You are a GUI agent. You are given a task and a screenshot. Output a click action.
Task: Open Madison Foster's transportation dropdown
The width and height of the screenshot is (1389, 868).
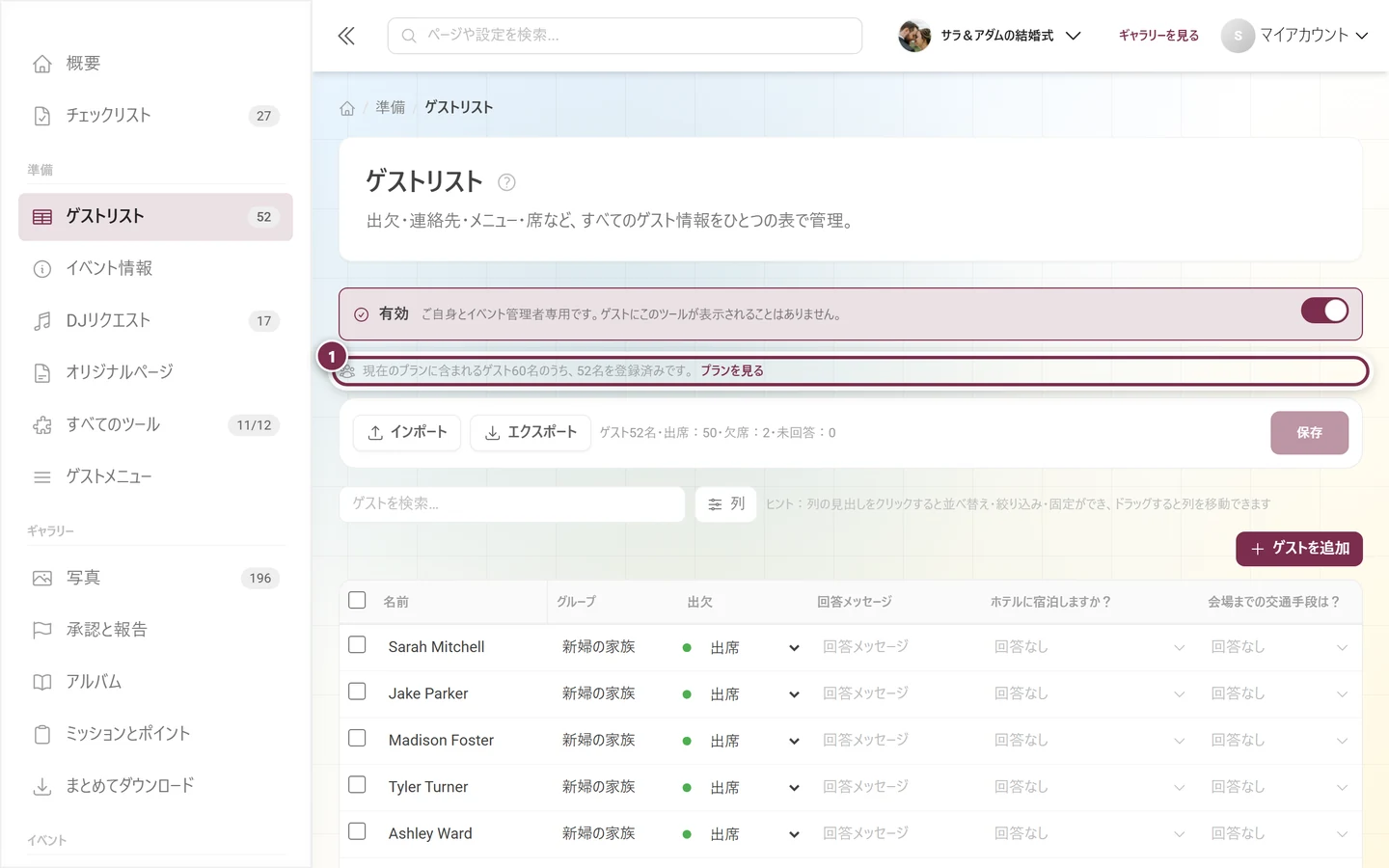coord(1279,741)
